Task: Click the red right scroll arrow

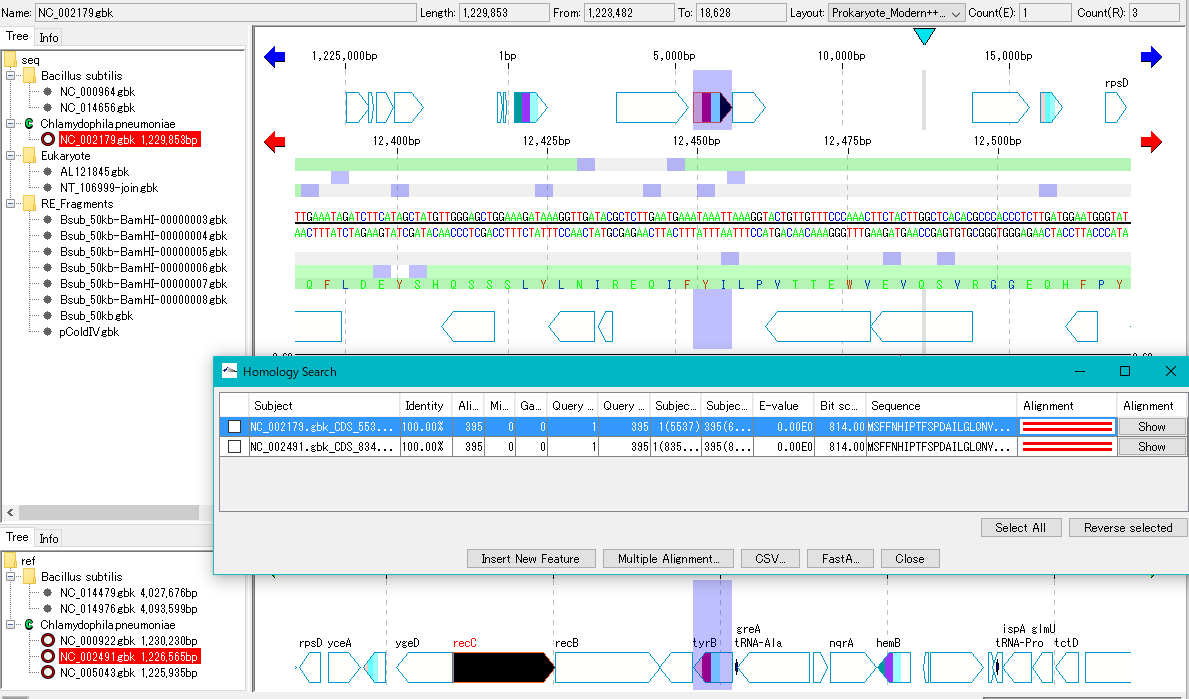Action: click(1151, 142)
